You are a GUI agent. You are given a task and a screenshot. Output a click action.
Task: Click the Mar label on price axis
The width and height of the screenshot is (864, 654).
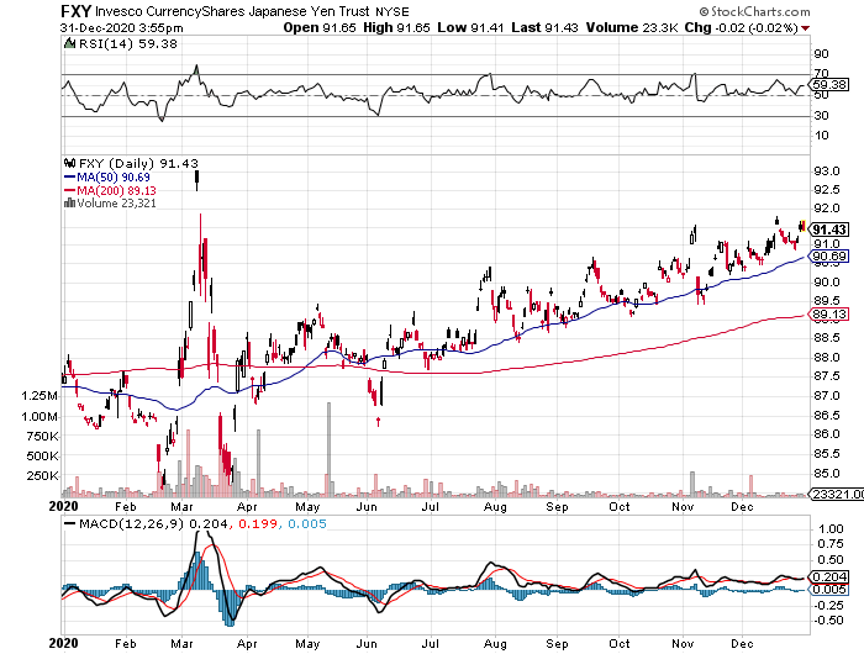click(182, 507)
